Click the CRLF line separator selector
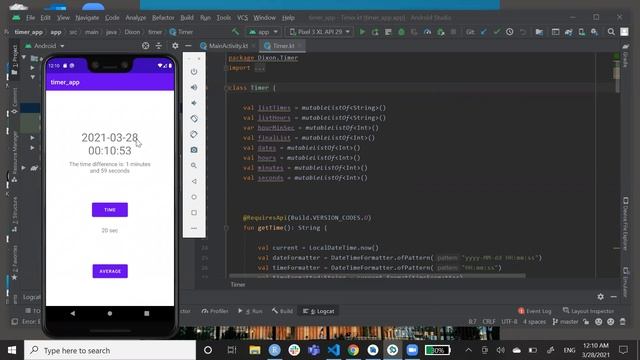The height and width of the screenshot is (360, 640). tap(489, 322)
